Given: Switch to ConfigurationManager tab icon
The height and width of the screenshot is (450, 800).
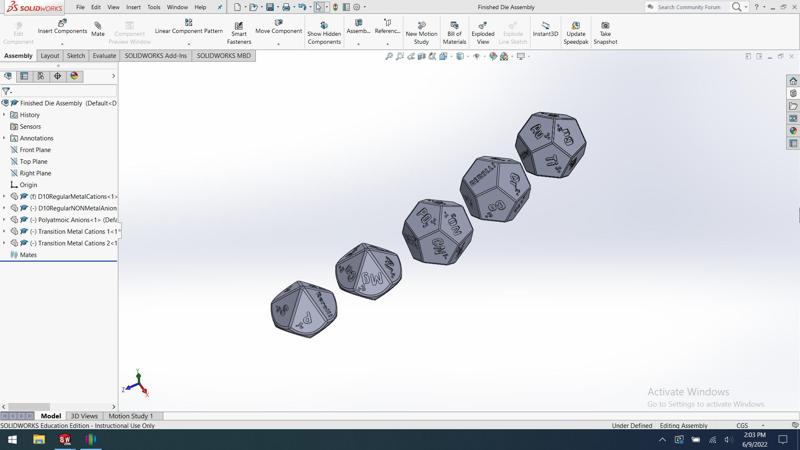Looking at the screenshot, I should [41, 76].
